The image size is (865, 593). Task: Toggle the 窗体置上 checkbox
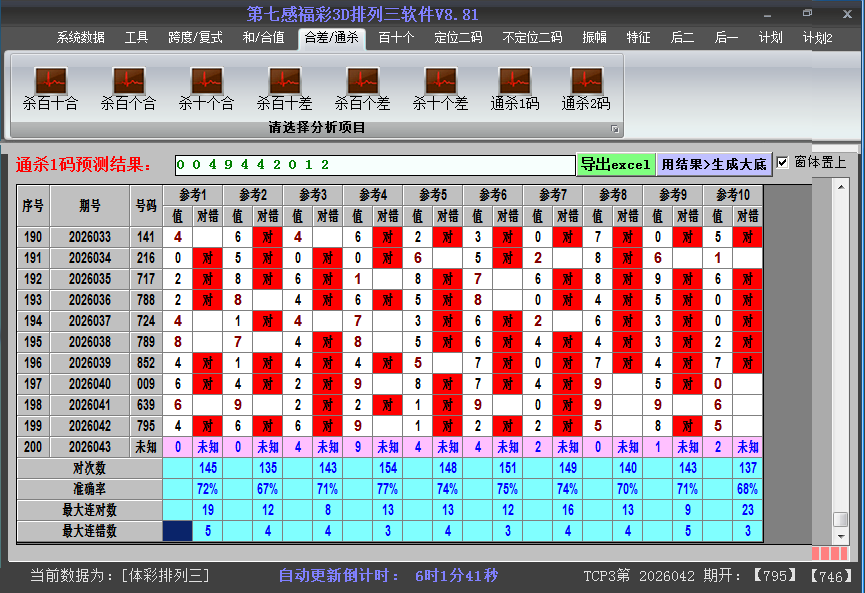coord(783,163)
